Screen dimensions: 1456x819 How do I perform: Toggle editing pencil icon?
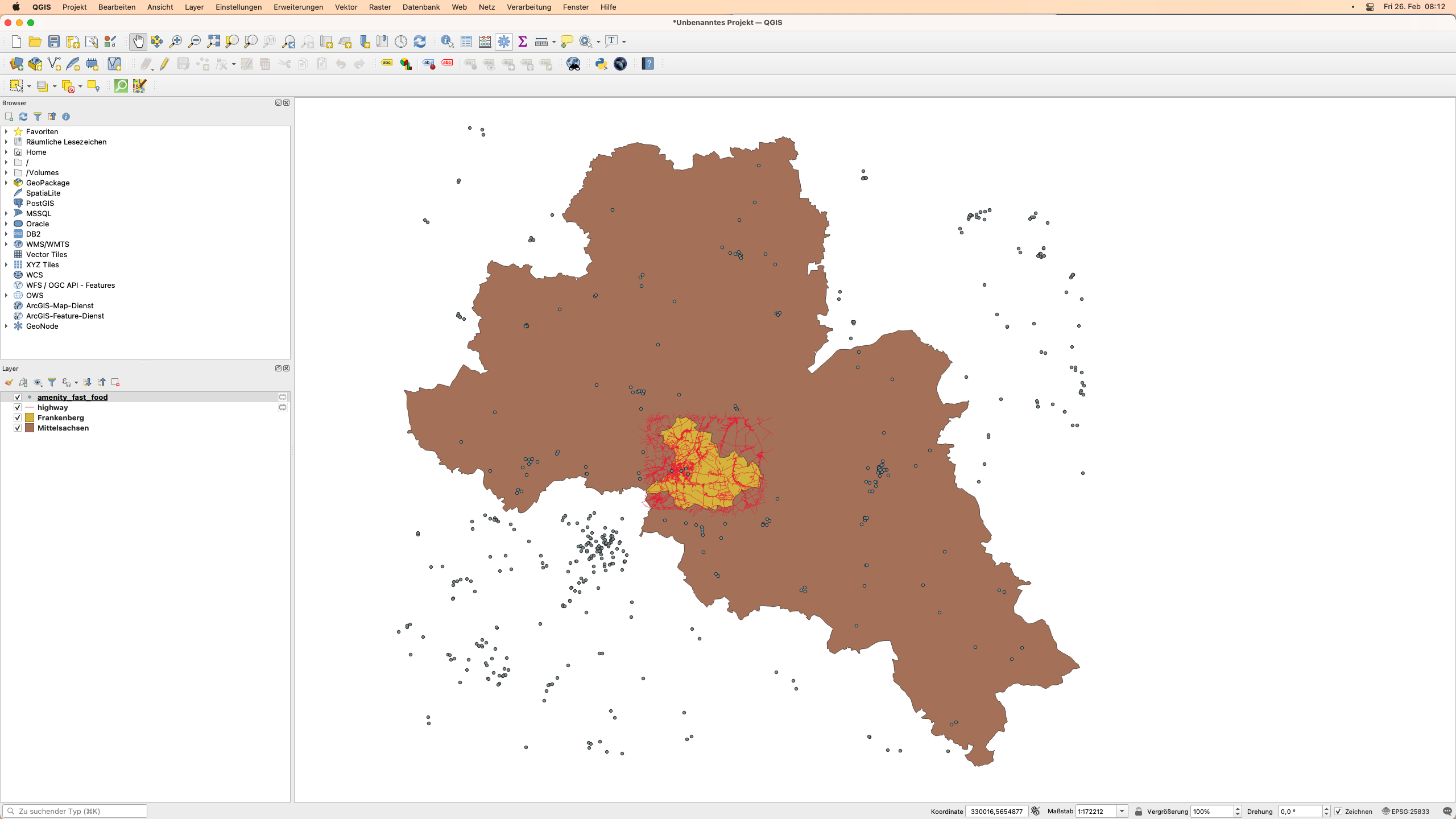click(164, 64)
